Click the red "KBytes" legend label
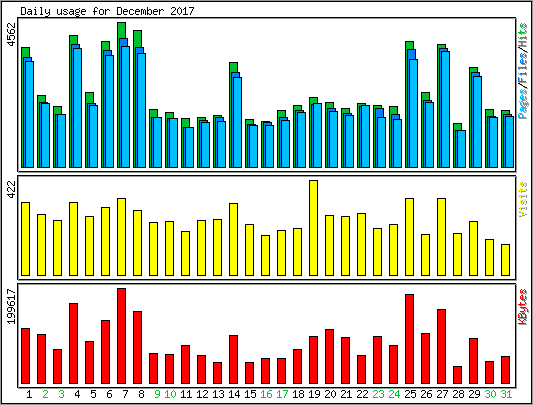The image size is (533, 405). 523,307
